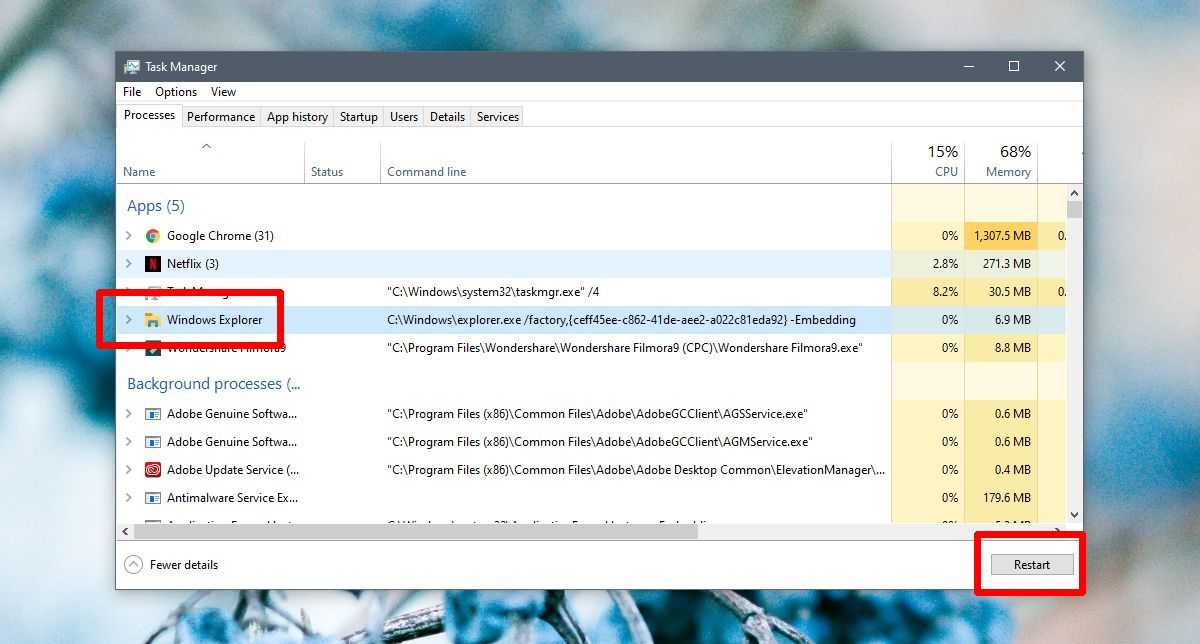Switch to the Performance tab
This screenshot has height=644, width=1200.
(220, 117)
